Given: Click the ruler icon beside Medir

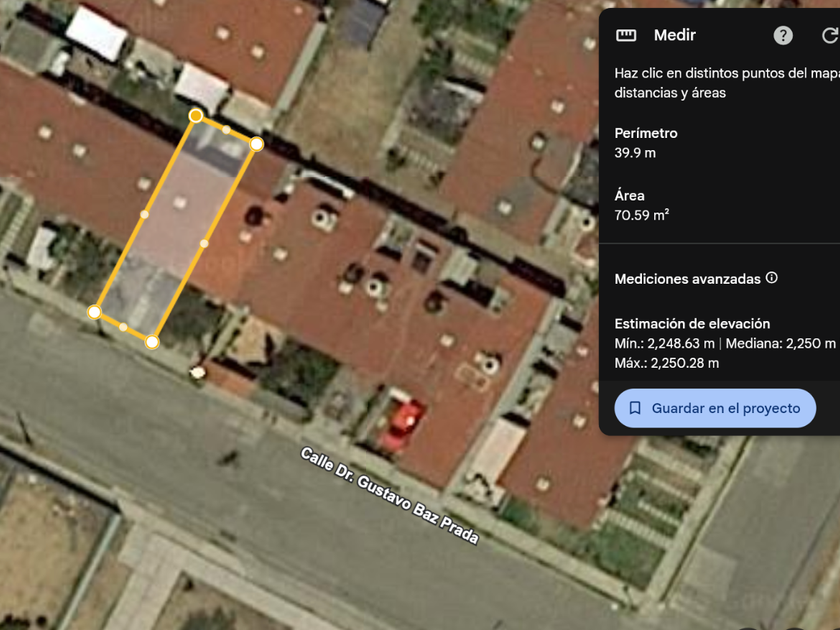Looking at the screenshot, I should click(626, 35).
